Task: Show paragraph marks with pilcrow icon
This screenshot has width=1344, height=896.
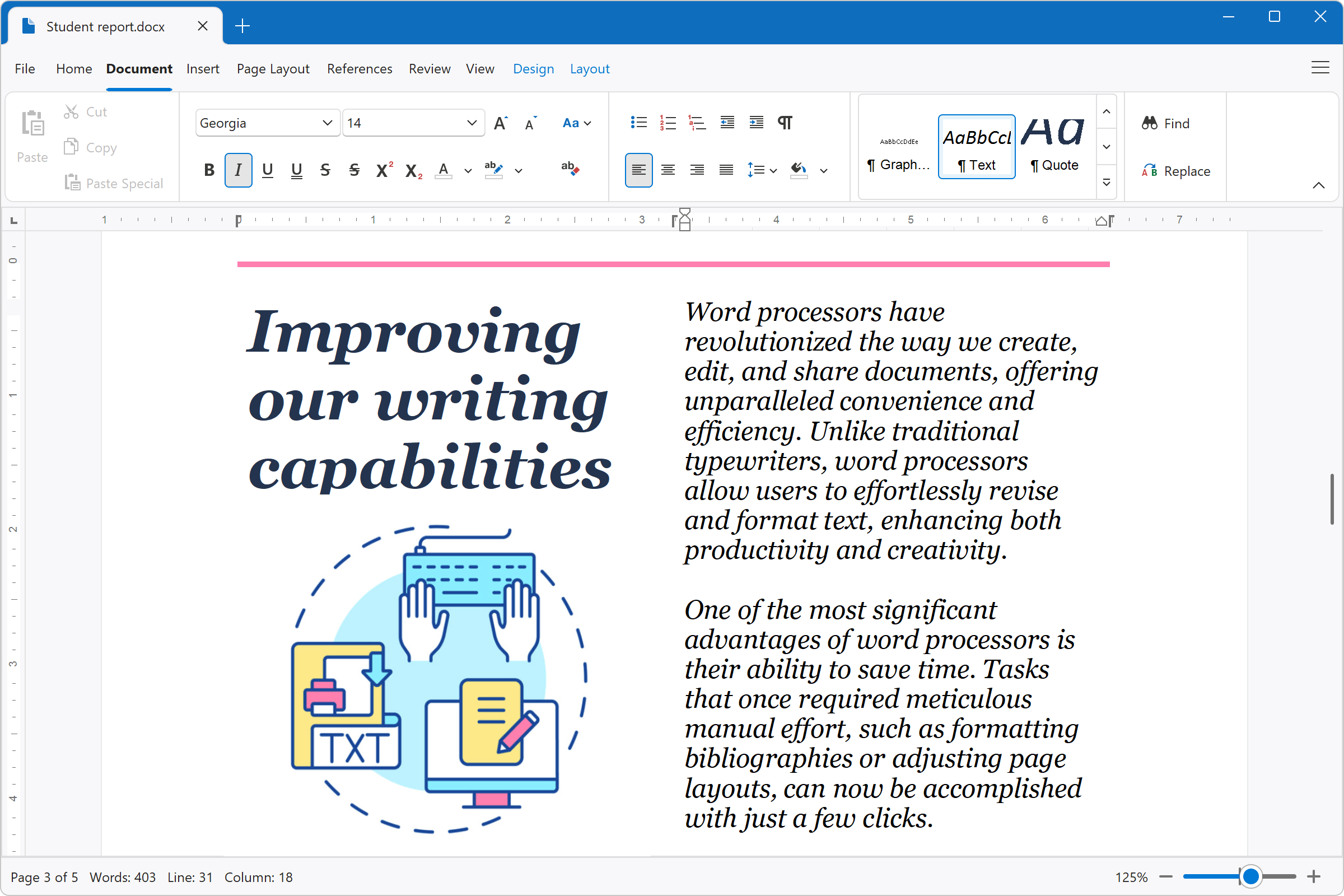Action: point(785,122)
